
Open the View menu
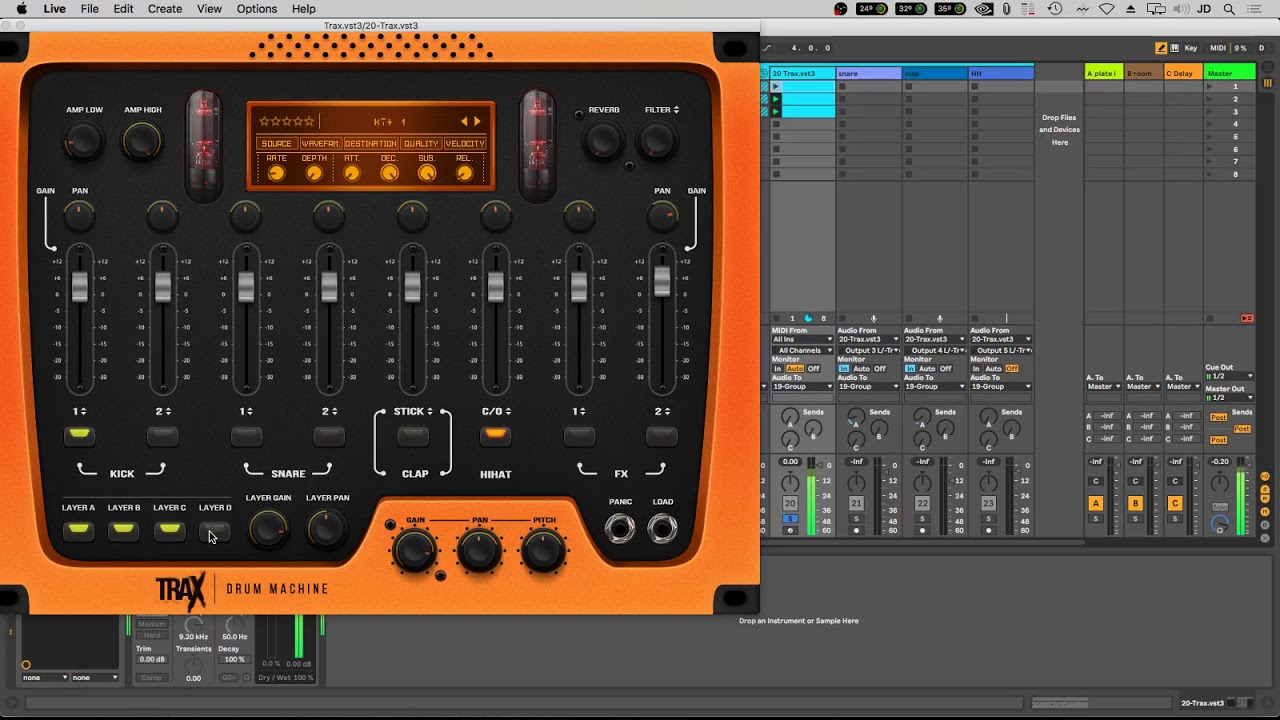click(209, 9)
